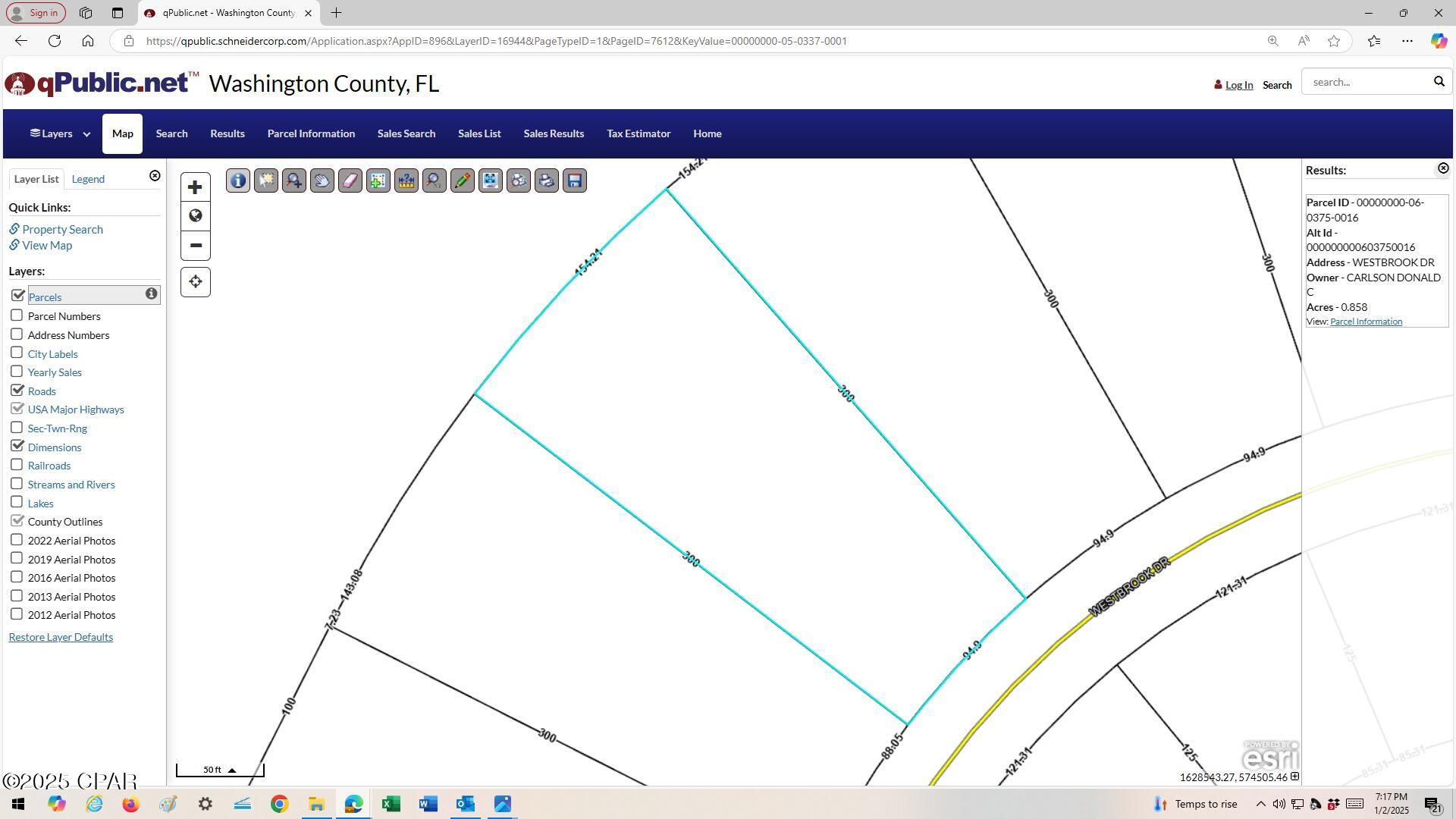The height and width of the screenshot is (819, 1456).
Task: Click the globe full extent button
Action: 195,216
